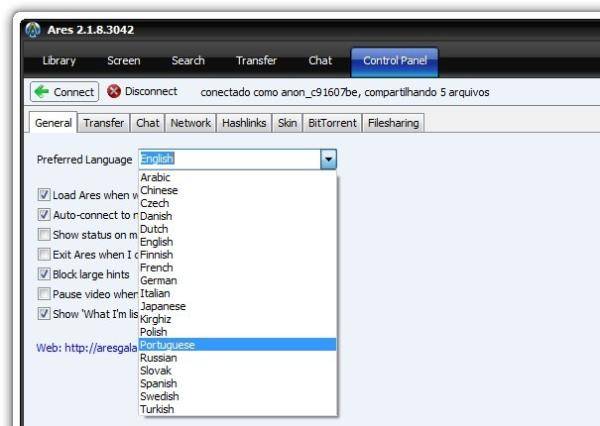
Task: Toggle the Auto-connect checkbox
Action: click(x=44, y=214)
